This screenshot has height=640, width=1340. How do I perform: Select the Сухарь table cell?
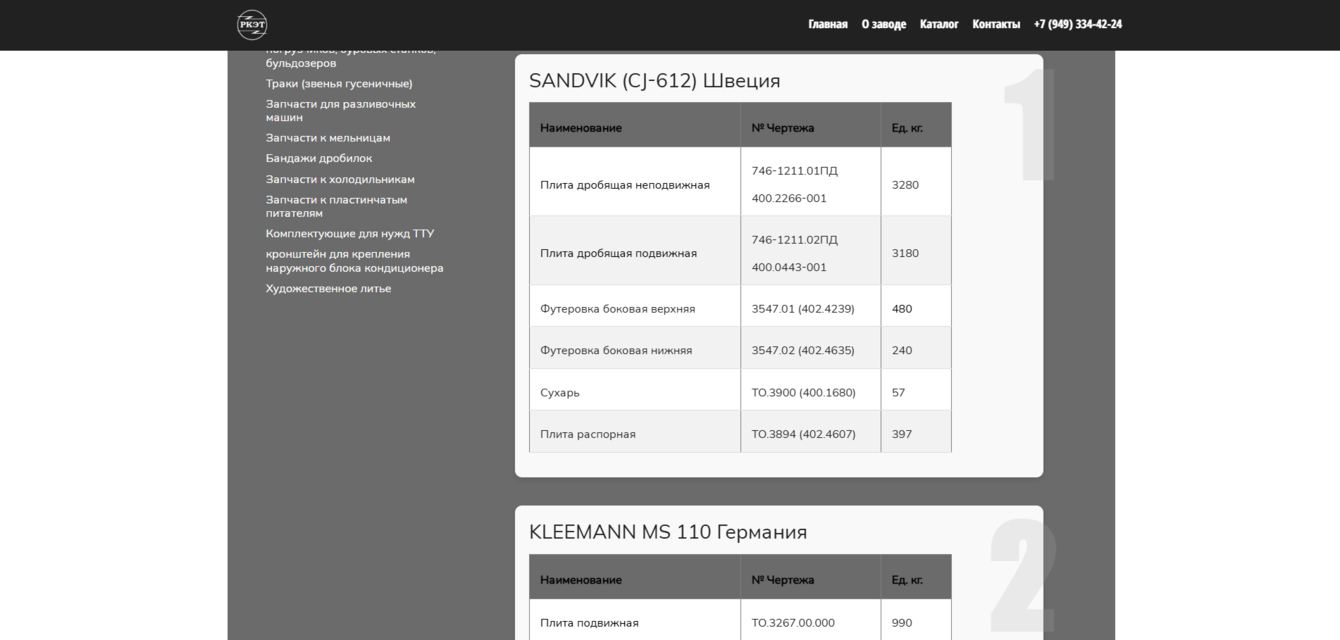click(x=635, y=390)
